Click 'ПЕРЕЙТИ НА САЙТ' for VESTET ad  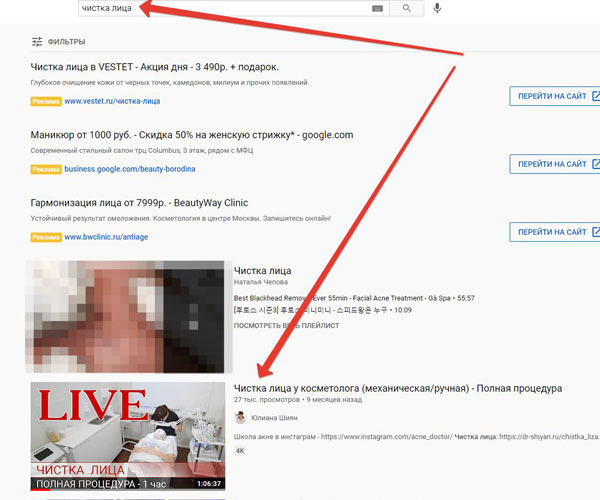(x=554, y=96)
